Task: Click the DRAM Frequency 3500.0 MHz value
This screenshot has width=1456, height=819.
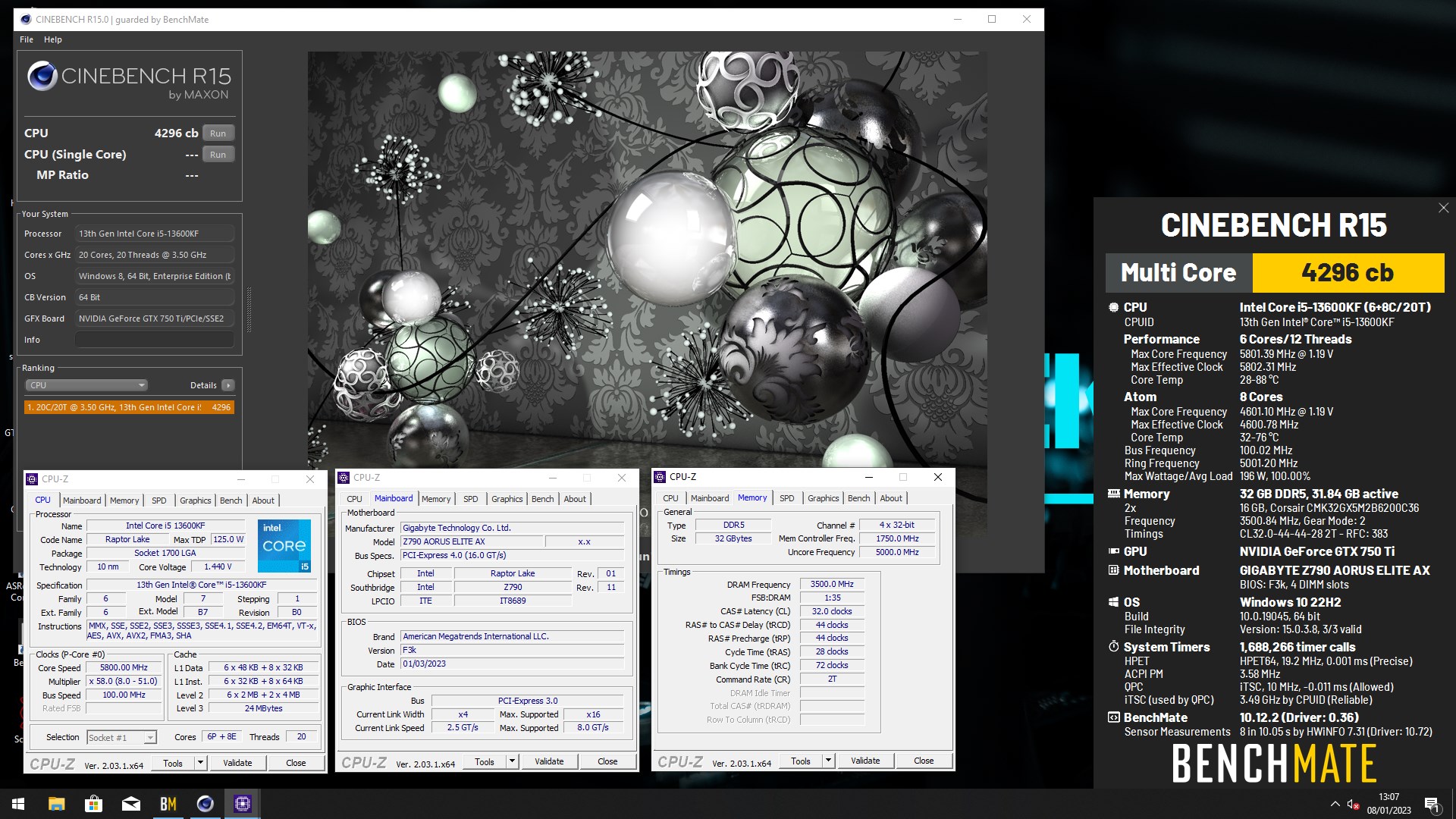Action: 832,584
